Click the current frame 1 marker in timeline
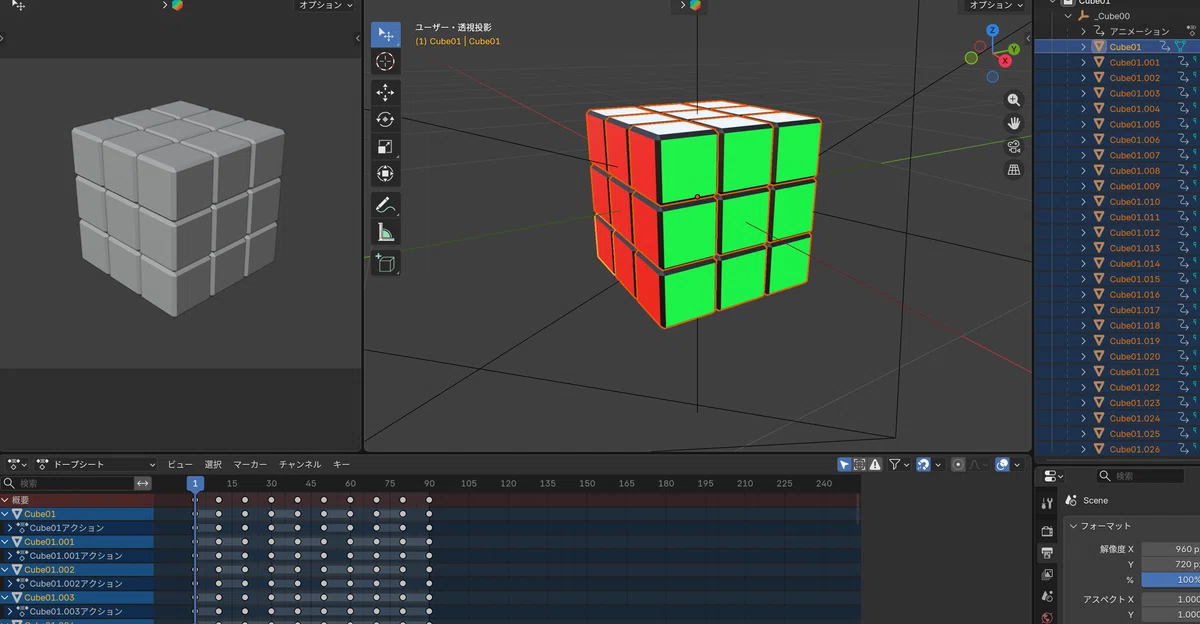Viewport: 1200px width, 624px height. tap(196, 484)
